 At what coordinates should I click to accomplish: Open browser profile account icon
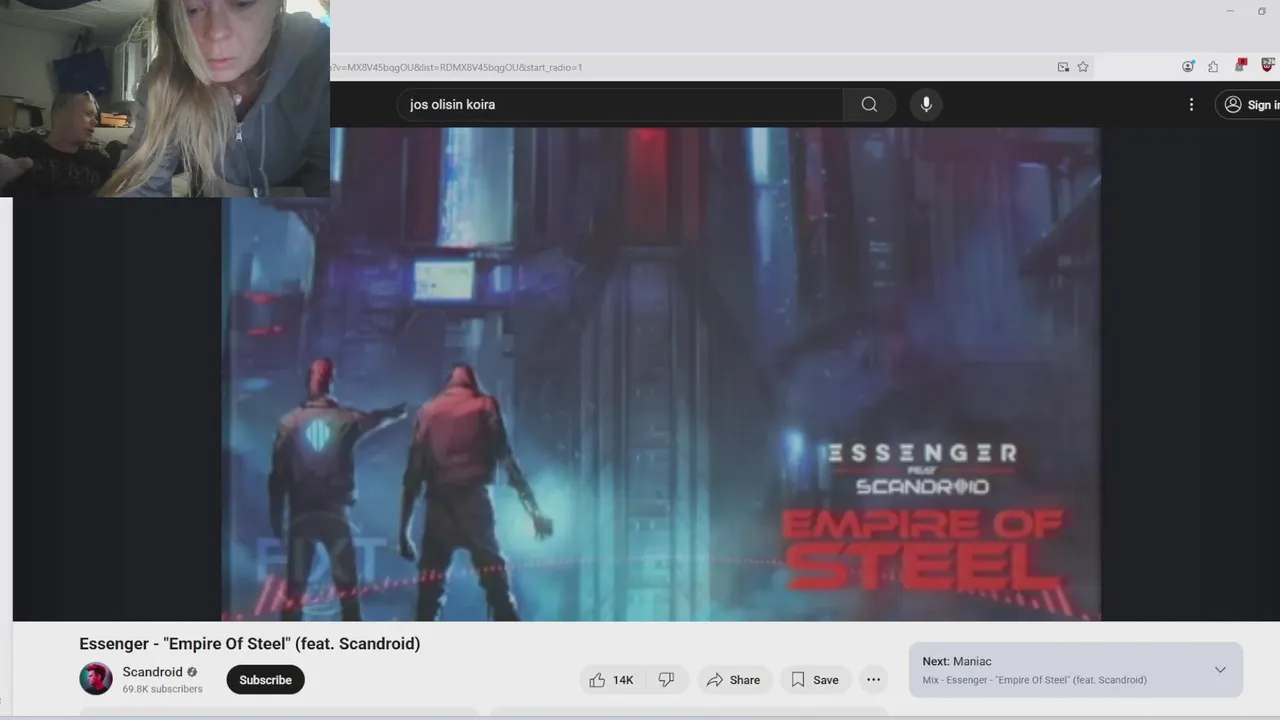click(1188, 67)
